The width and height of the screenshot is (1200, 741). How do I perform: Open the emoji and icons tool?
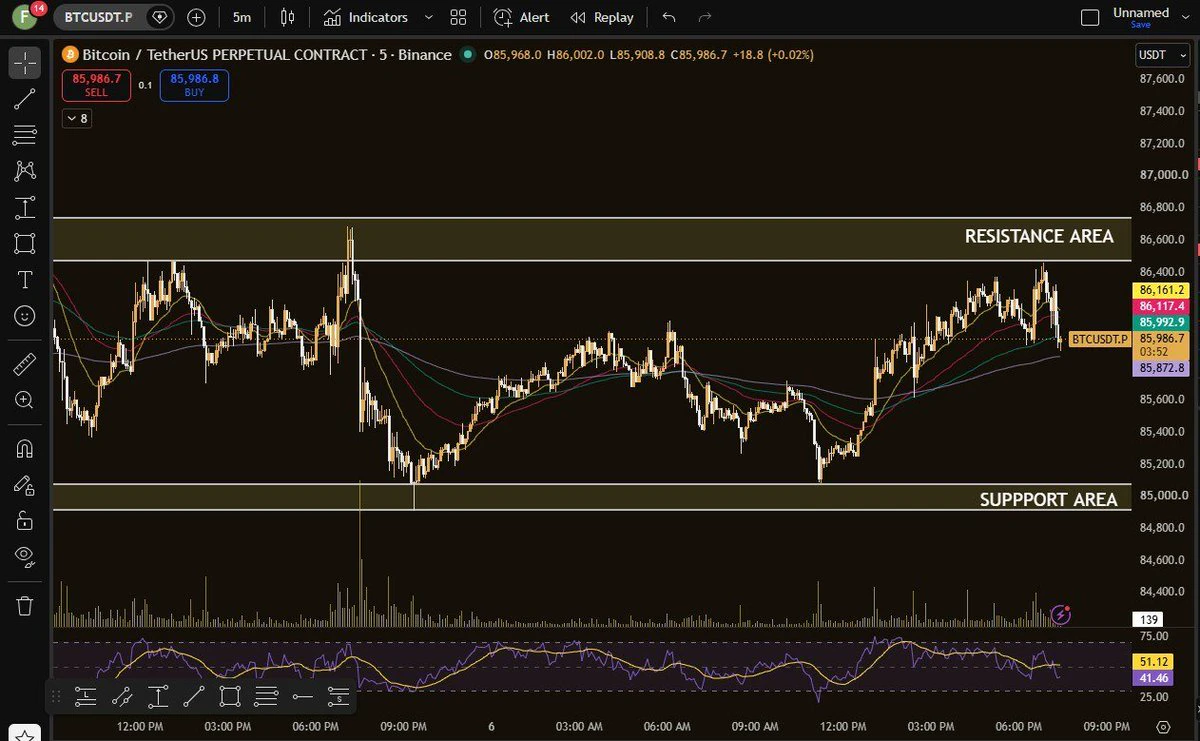25,315
